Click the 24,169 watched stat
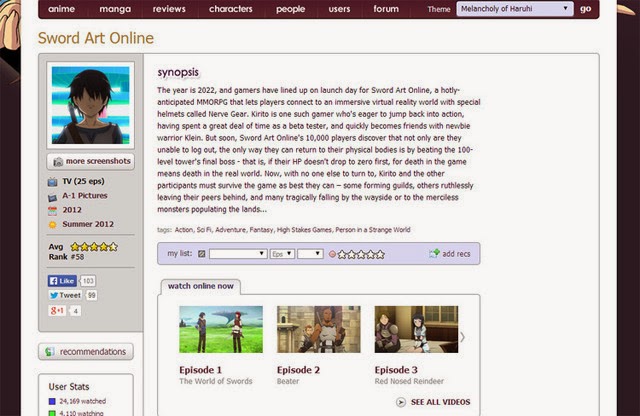Screen dimensions: 640x416 click(x=82, y=401)
